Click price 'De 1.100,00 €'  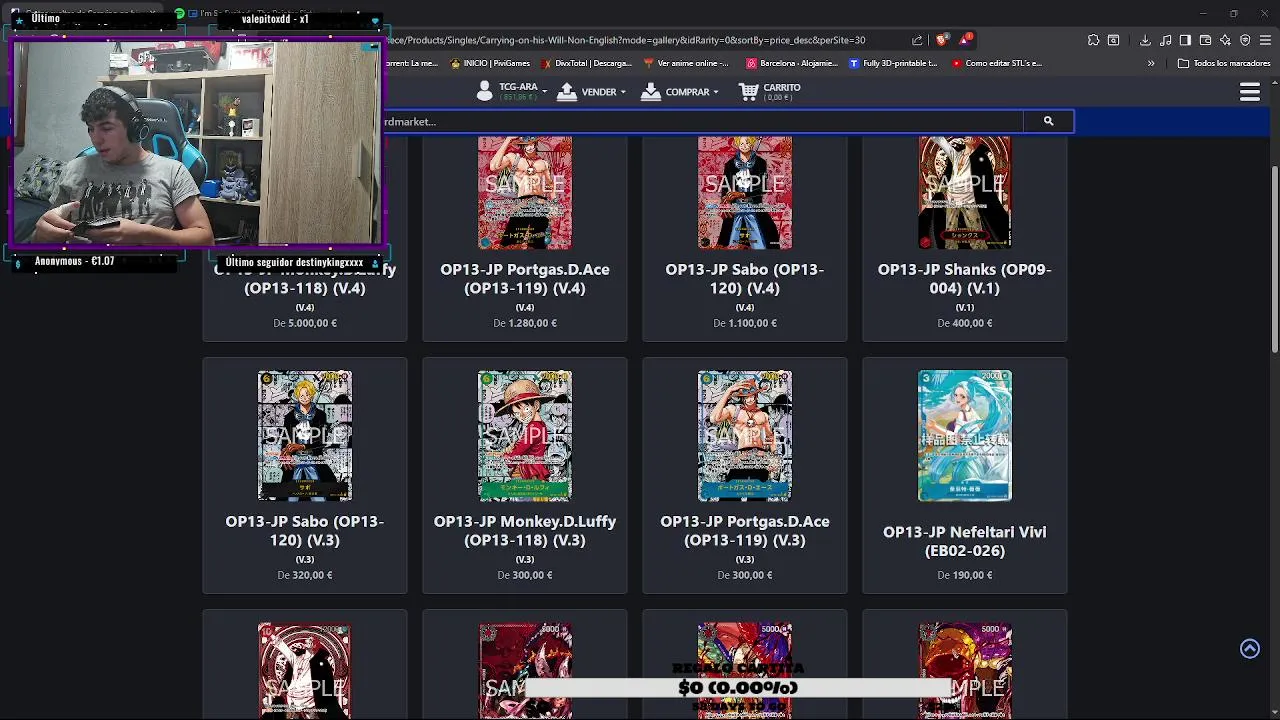click(745, 323)
